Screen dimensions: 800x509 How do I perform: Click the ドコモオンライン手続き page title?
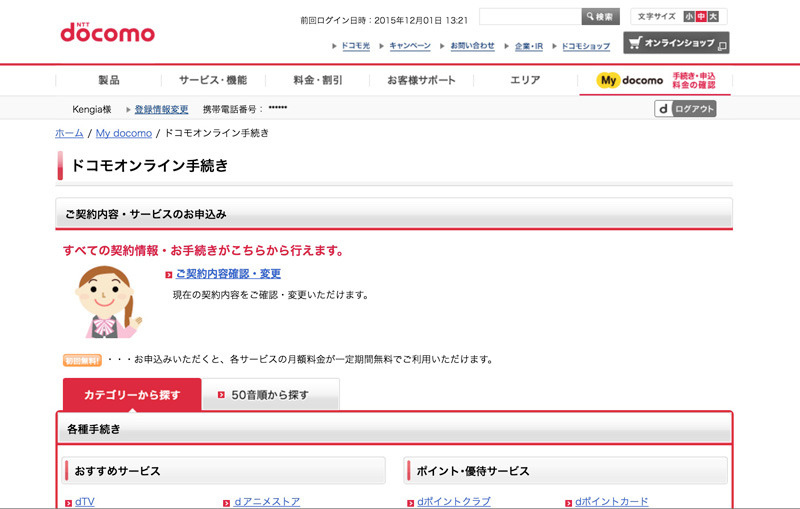(x=149, y=165)
